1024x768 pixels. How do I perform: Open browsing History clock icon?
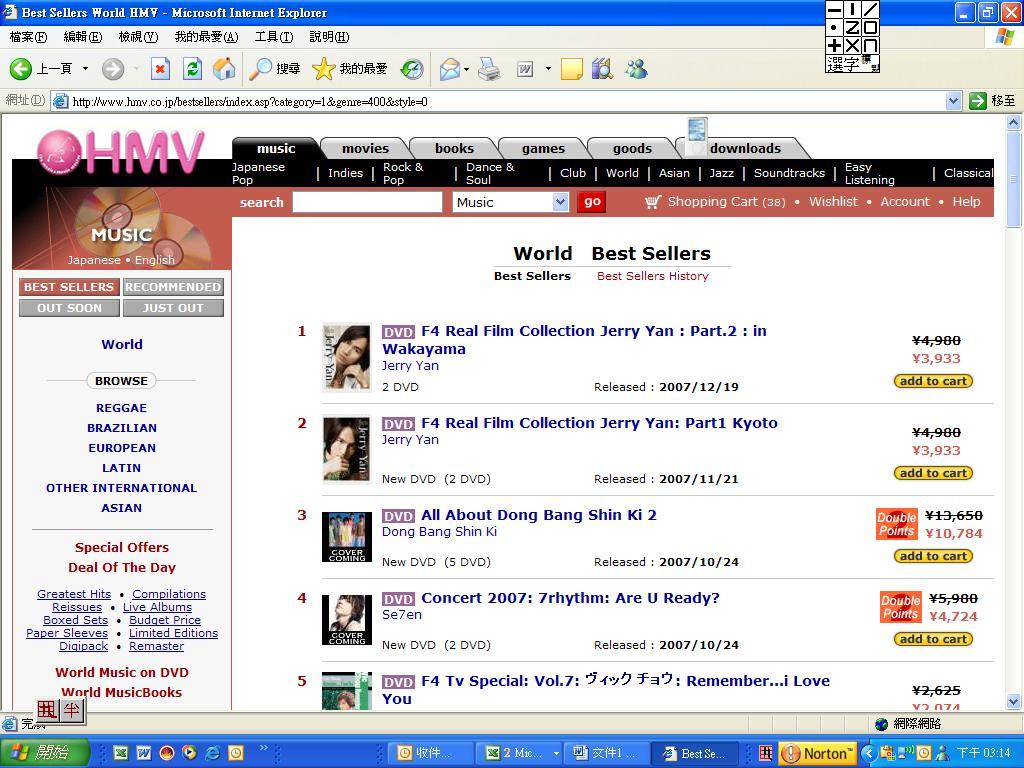[x=412, y=69]
